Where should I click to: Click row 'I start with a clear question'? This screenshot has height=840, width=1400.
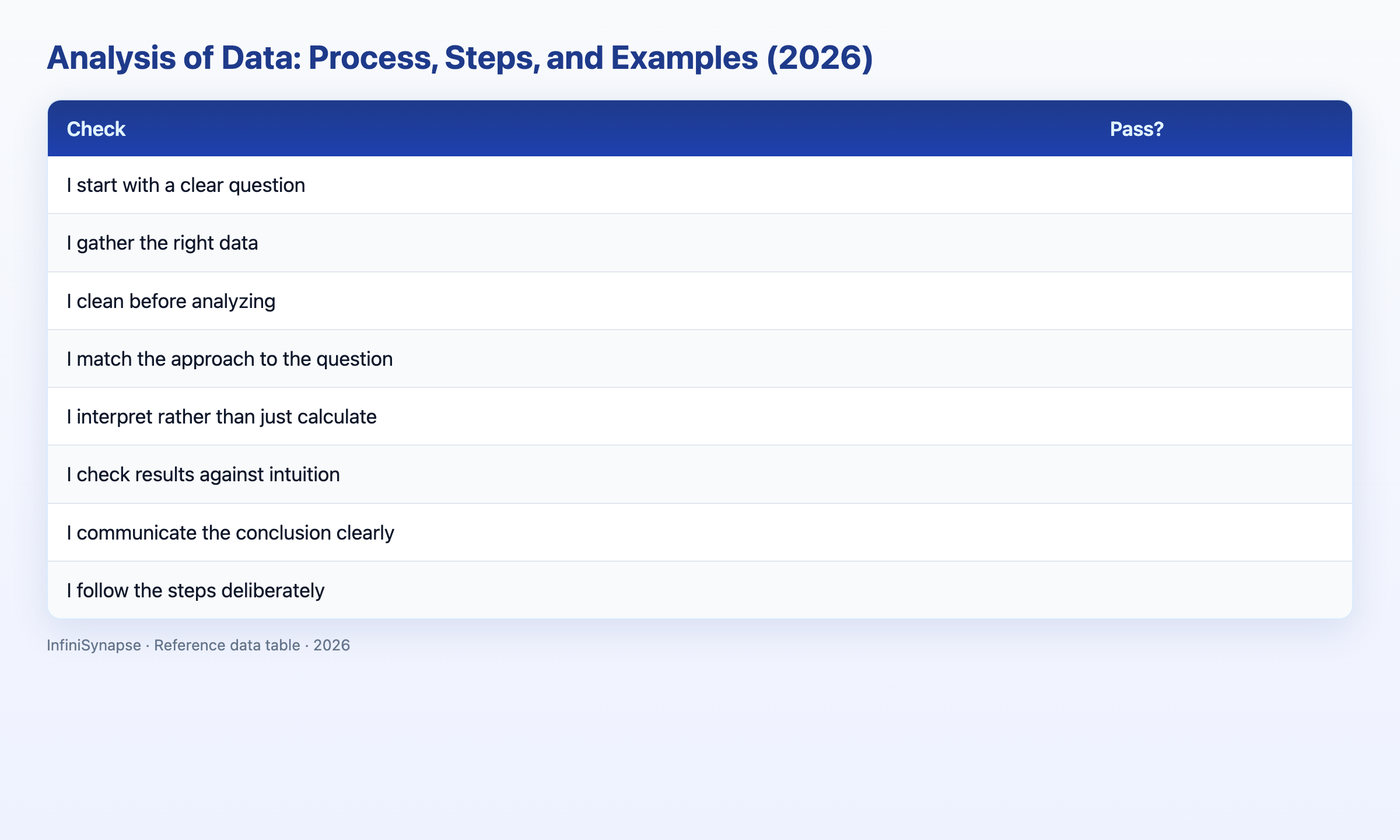(700, 185)
